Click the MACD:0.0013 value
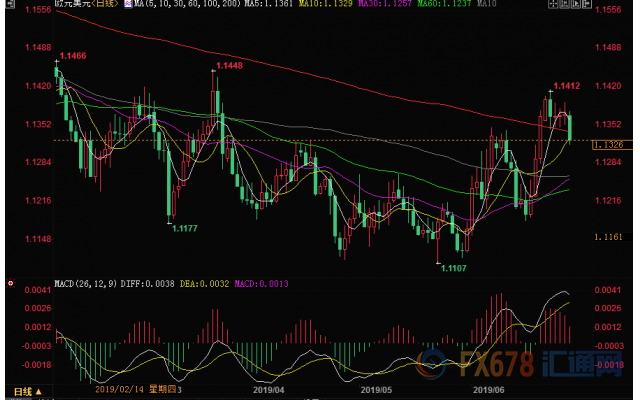 click(261, 284)
